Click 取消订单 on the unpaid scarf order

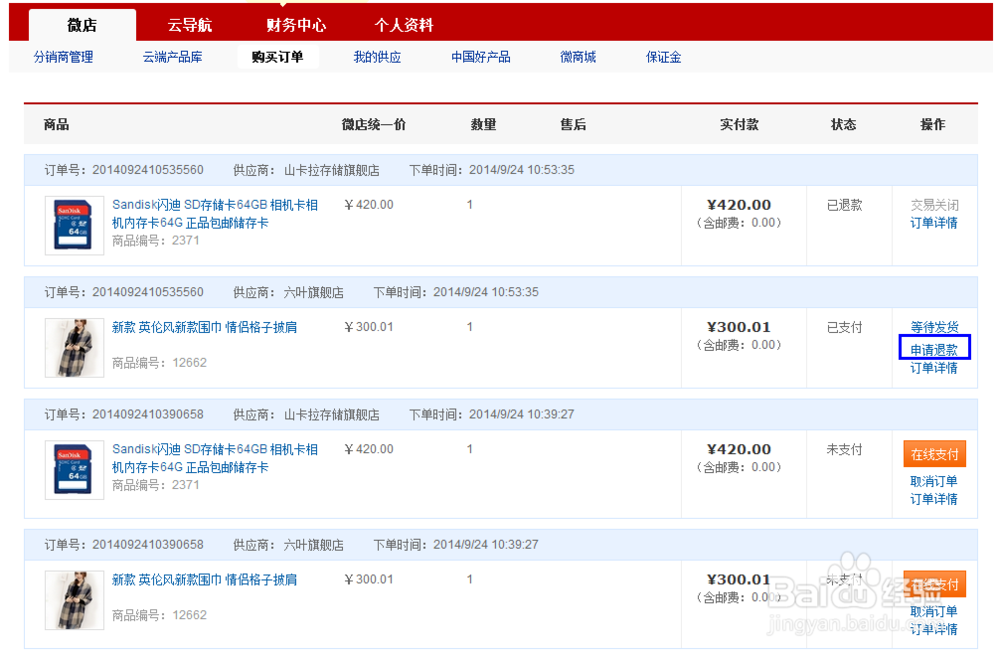click(932, 610)
